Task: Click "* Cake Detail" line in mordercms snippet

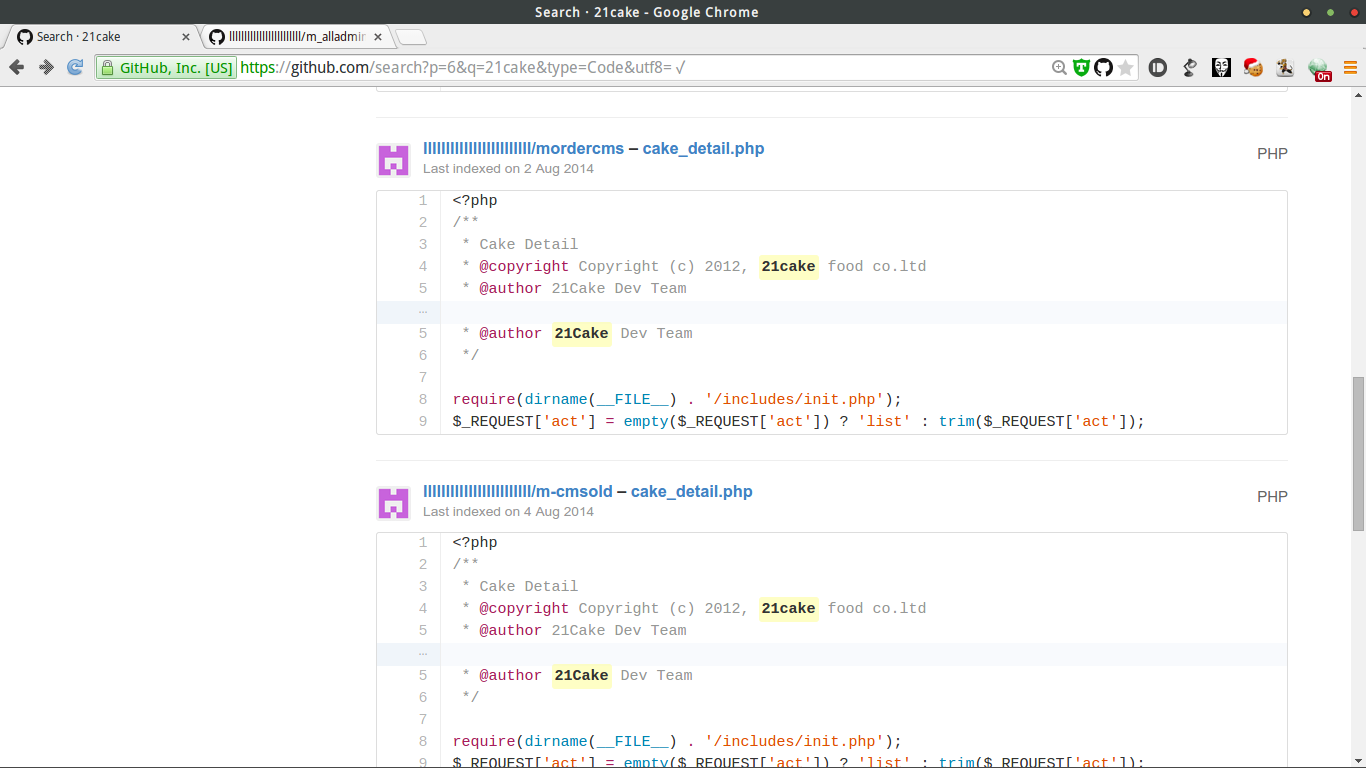Action: point(520,245)
